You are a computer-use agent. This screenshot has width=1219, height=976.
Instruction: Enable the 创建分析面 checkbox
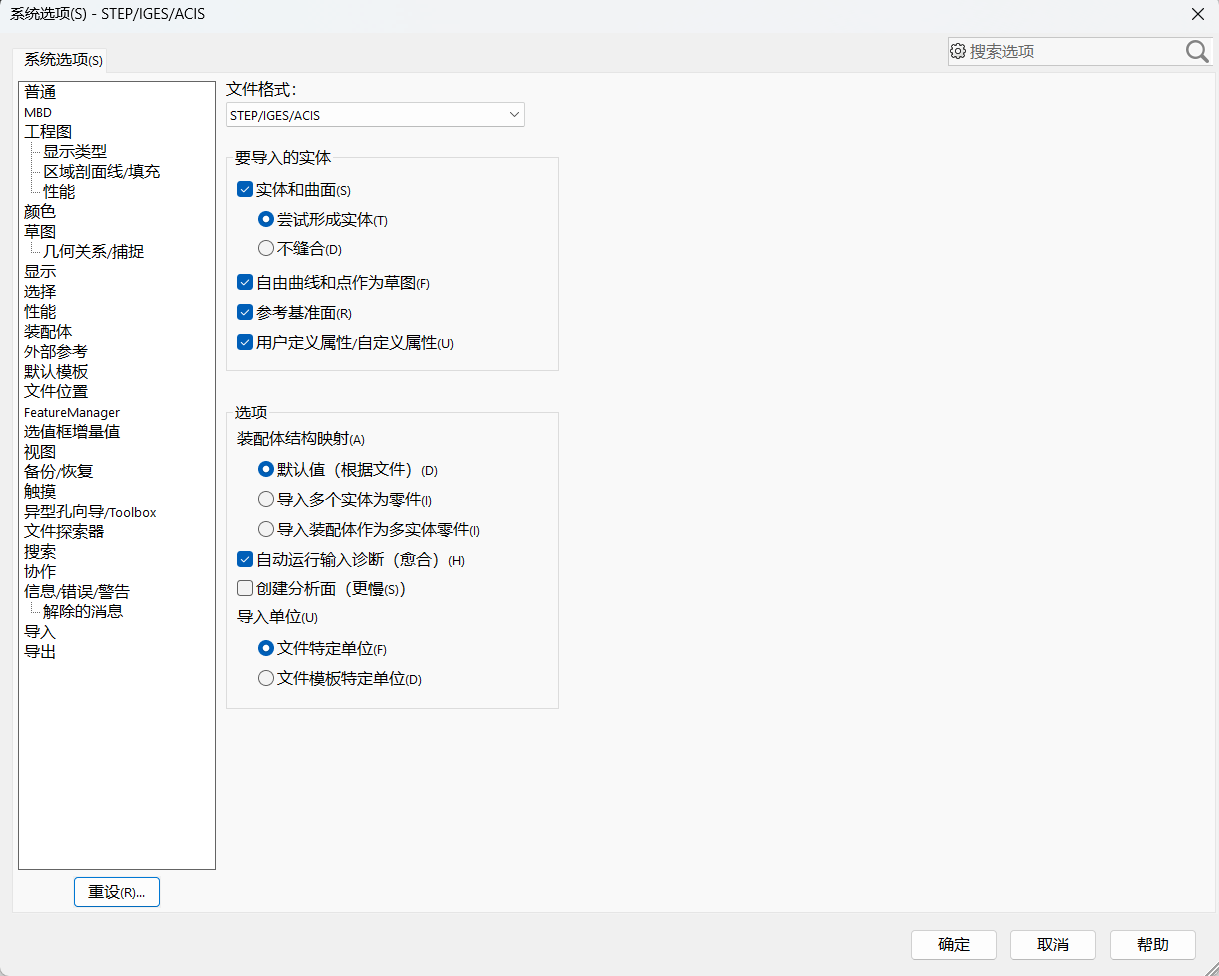click(x=245, y=589)
